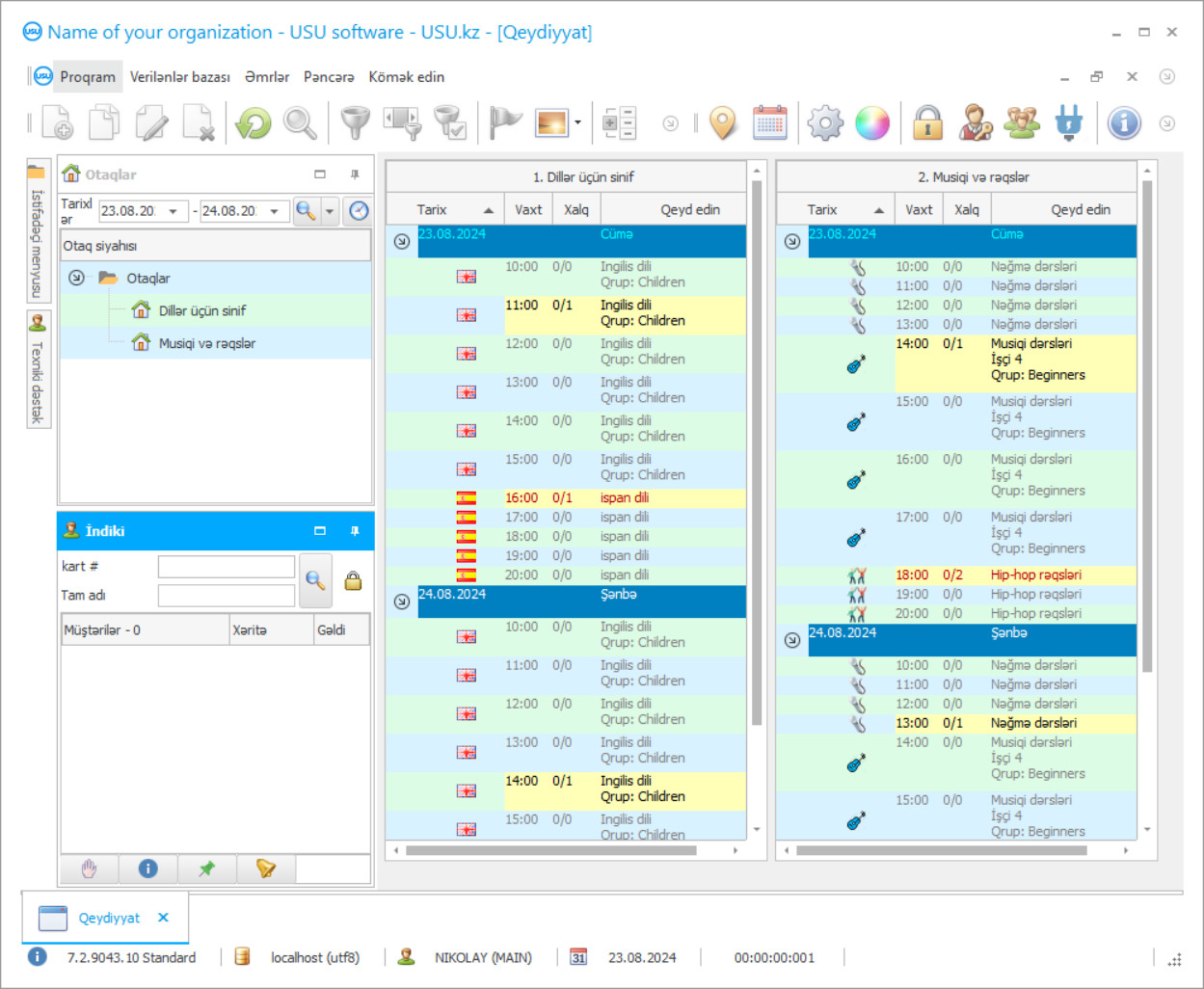Click the user with key icon
This screenshot has width=1204, height=989.
pos(976,123)
